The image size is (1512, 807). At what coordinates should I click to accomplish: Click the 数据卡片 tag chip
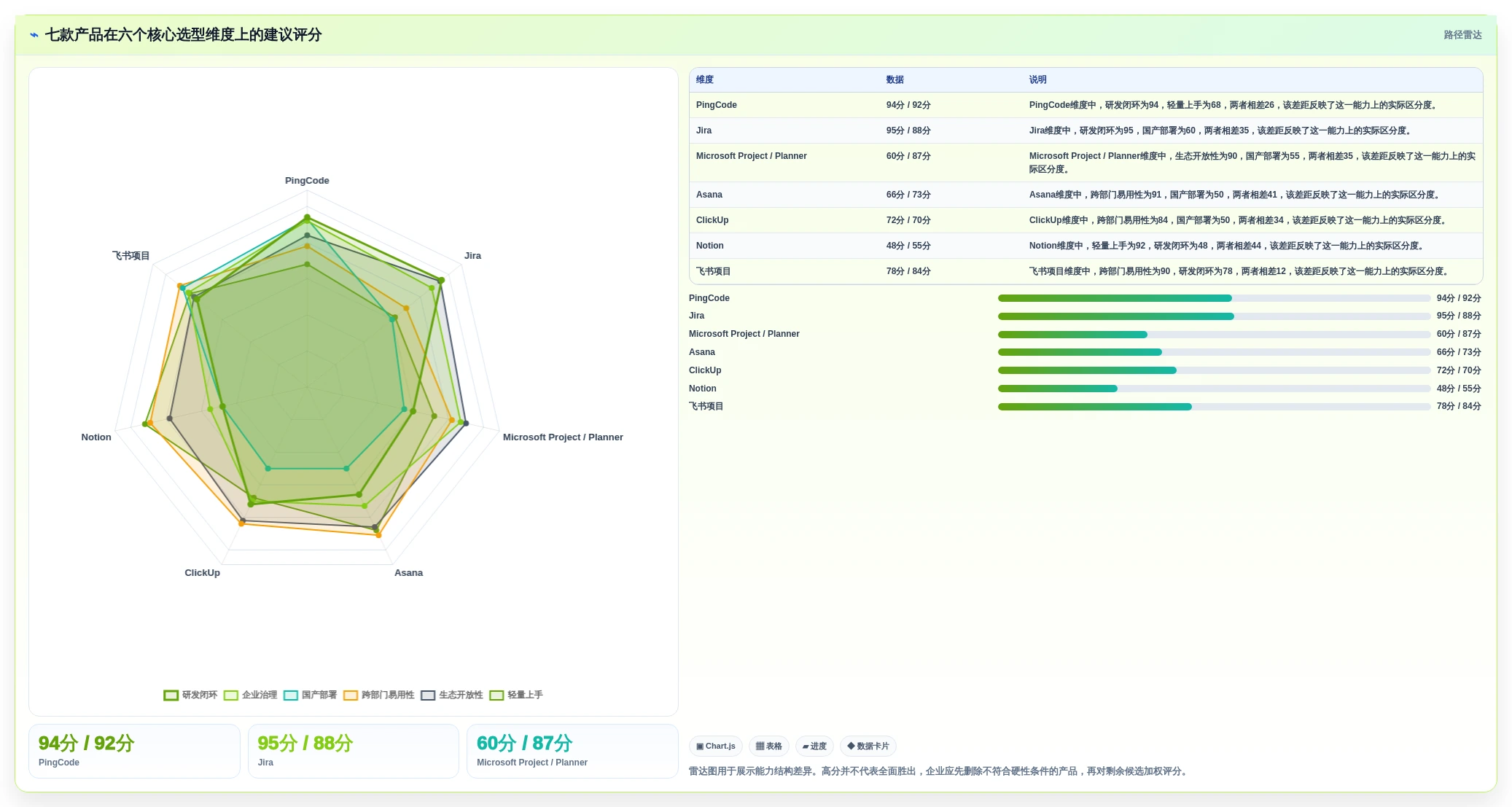pyautogui.click(x=868, y=746)
